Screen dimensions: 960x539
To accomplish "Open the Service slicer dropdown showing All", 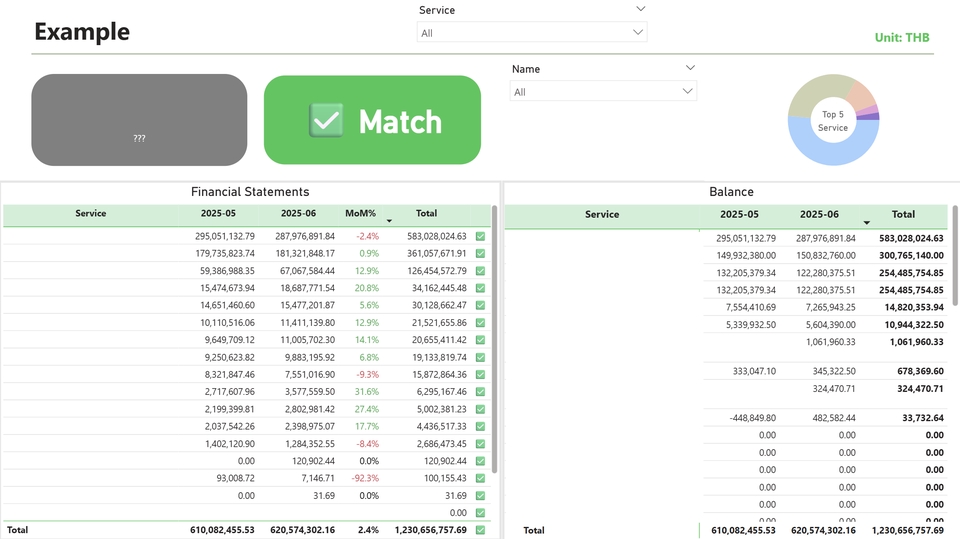I will point(531,33).
